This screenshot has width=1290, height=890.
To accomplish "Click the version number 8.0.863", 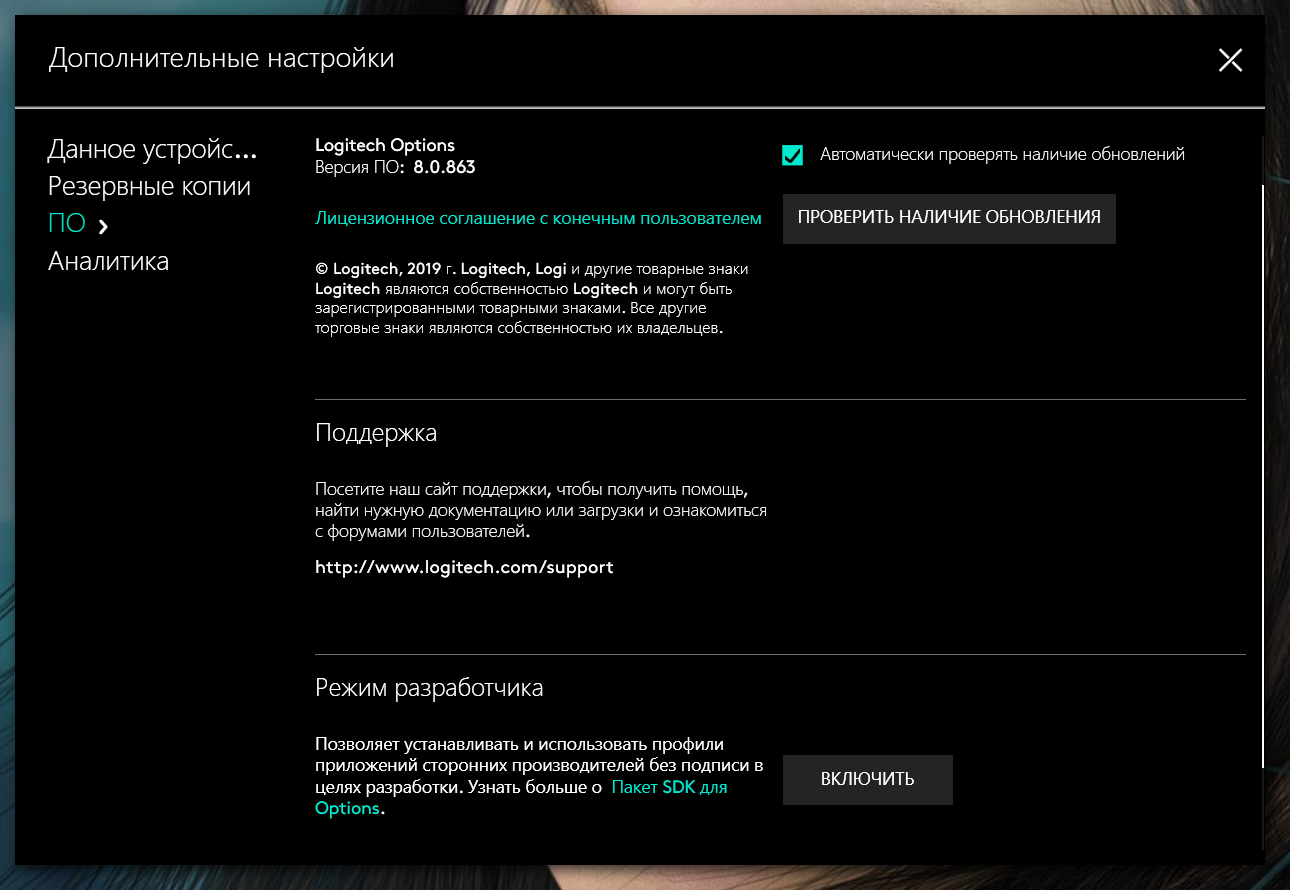I will pyautogui.click(x=444, y=167).
